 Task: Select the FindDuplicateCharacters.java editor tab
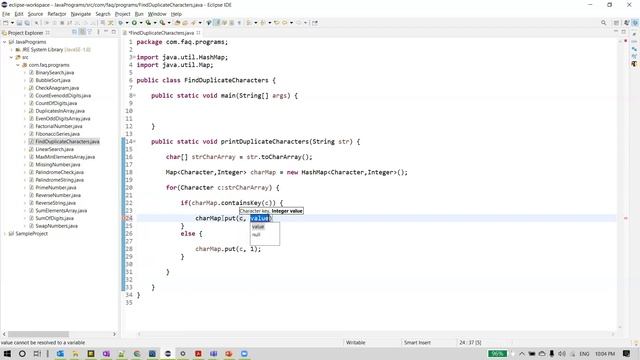coord(162,33)
